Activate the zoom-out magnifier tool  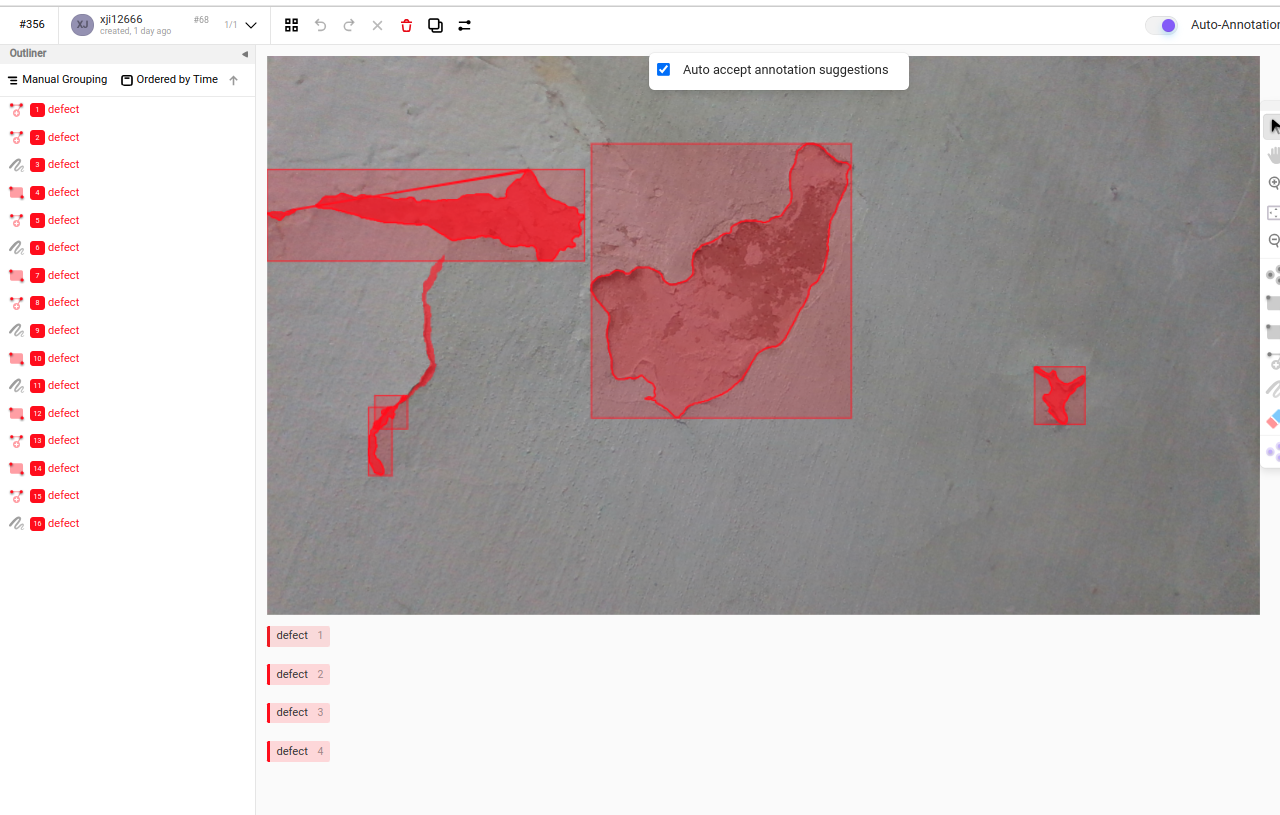1274,240
